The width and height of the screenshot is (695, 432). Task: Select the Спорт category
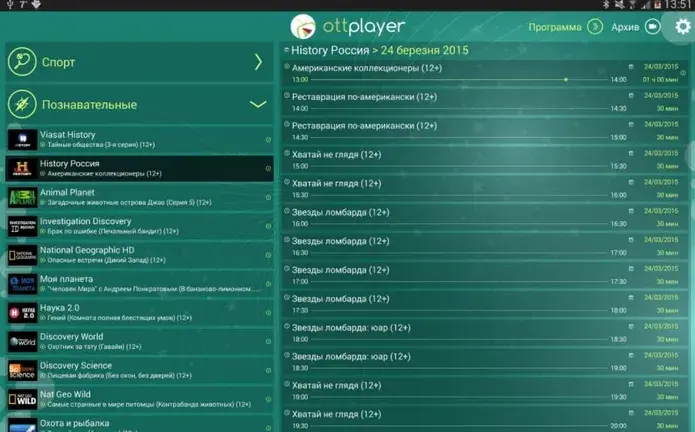click(139, 62)
